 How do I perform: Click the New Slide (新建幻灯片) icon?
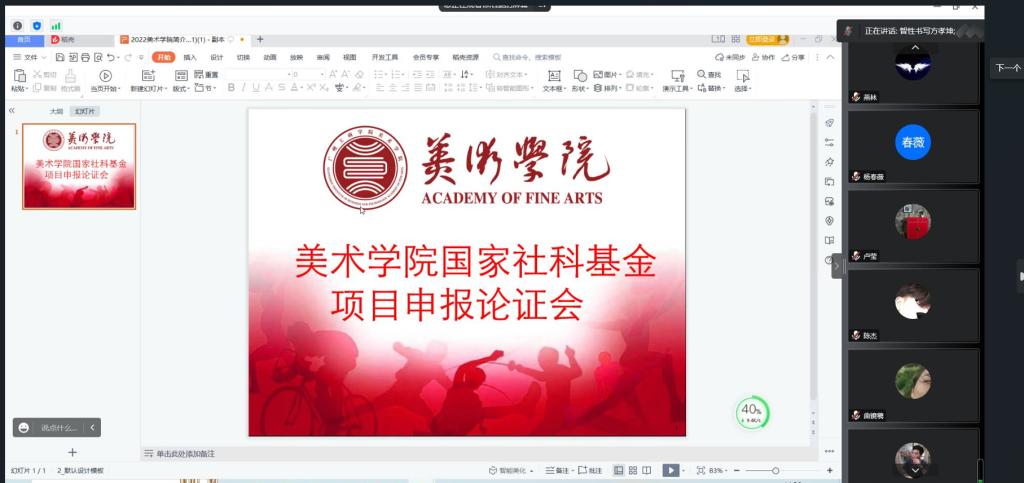click(x=149, y=76)
